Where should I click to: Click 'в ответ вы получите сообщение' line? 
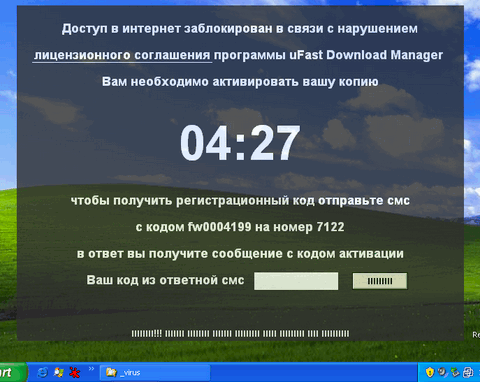coord(240,254)
